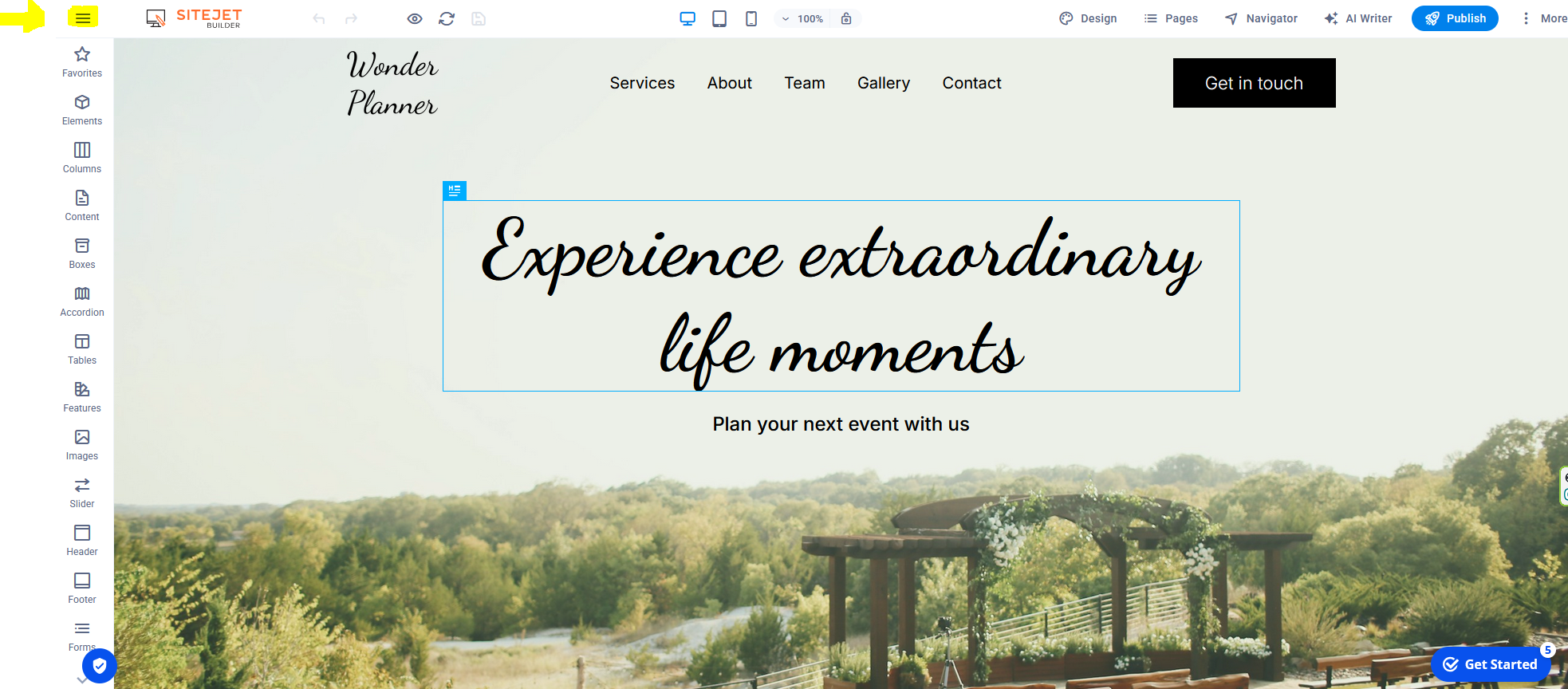Switch to mobile device view
1568x689 pixels.
[x=751, y=18]
